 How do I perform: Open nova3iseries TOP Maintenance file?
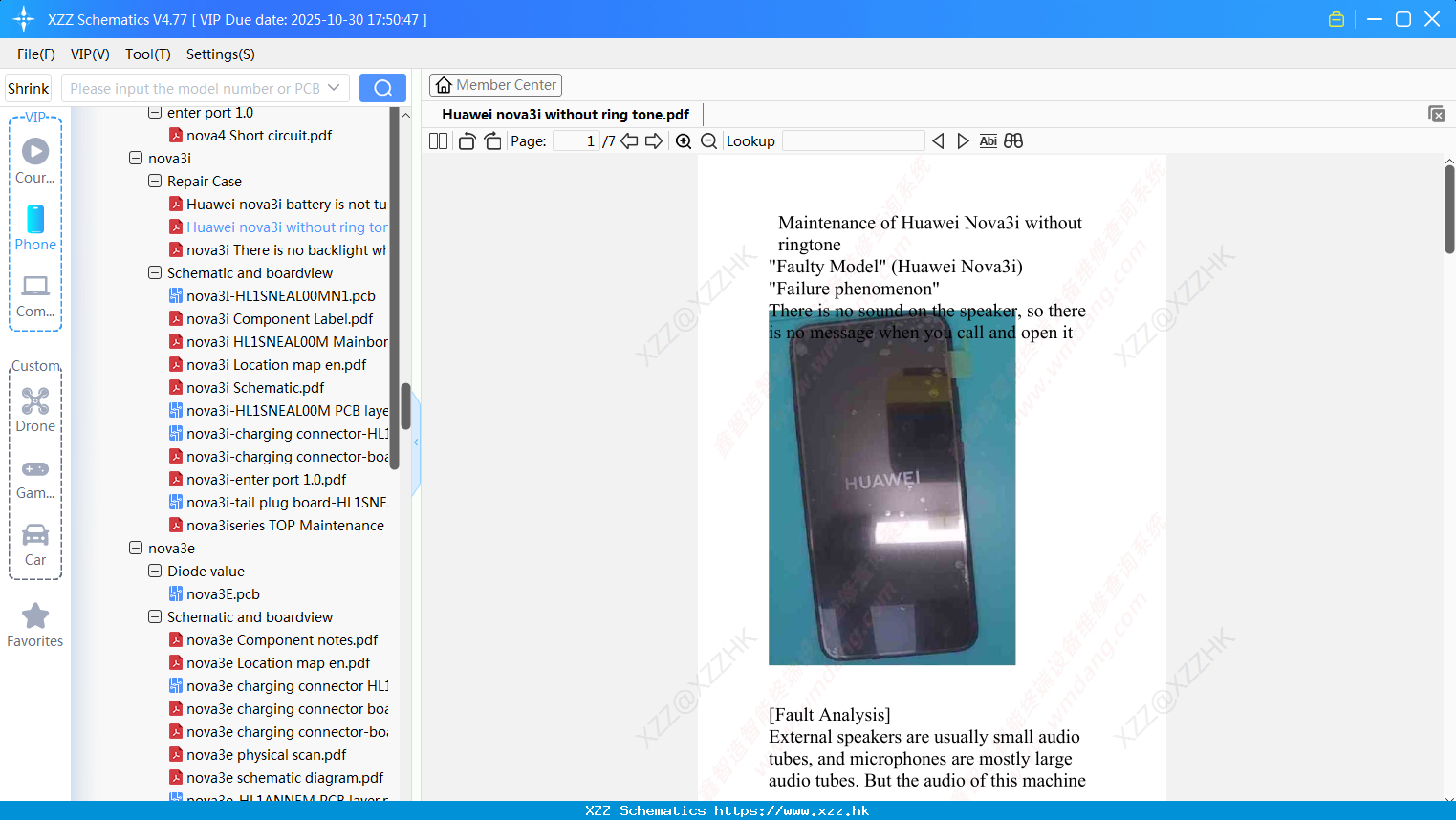[277, 525]
